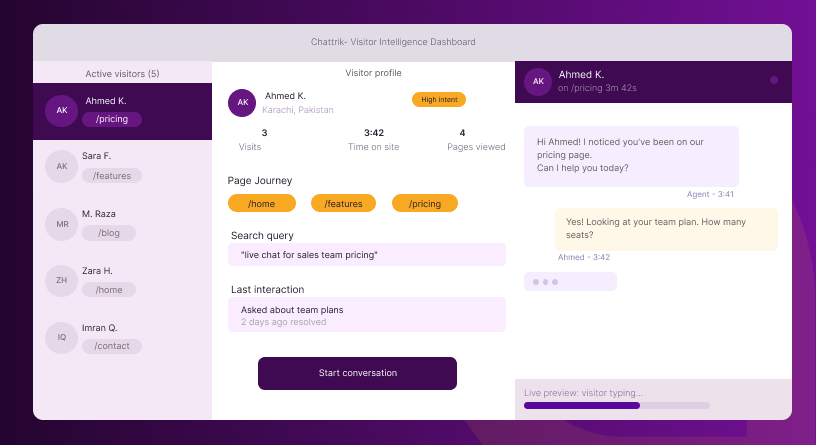816x445 pixels.
Task: Select Sara F. name in visitors list
Action: pos(96,156)
